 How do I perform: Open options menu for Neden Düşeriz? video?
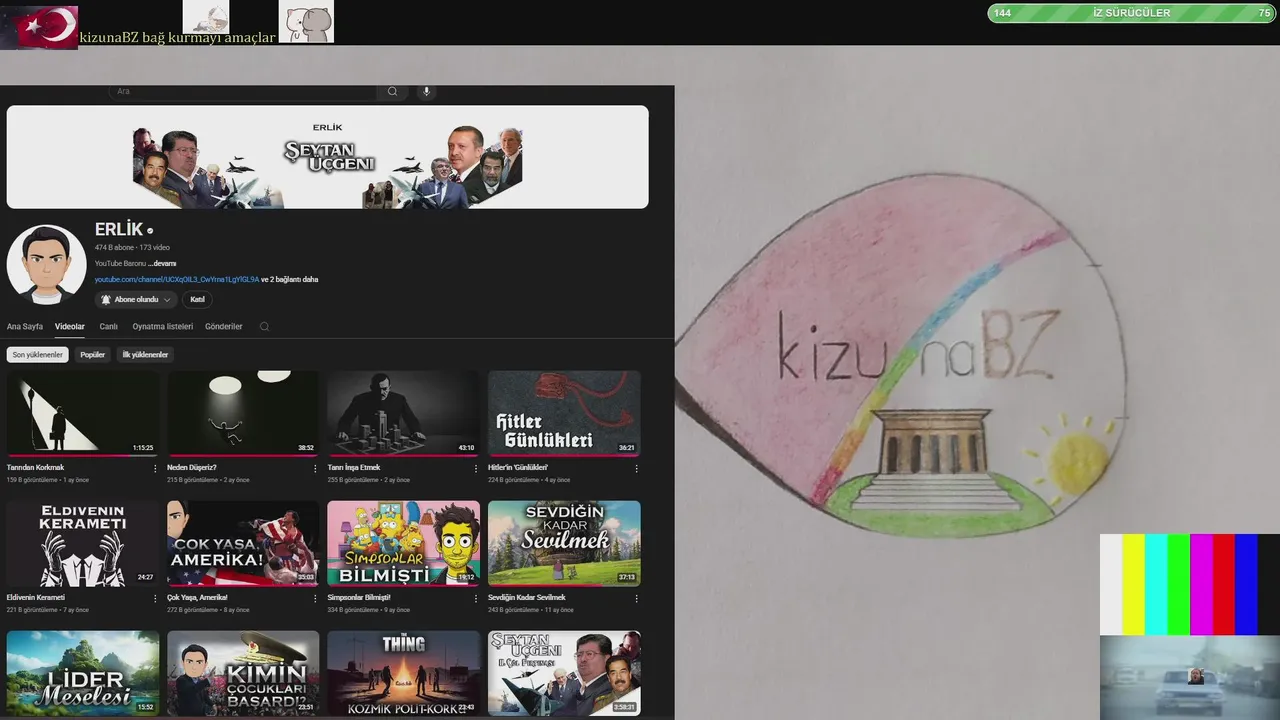(x=315, y=468)
